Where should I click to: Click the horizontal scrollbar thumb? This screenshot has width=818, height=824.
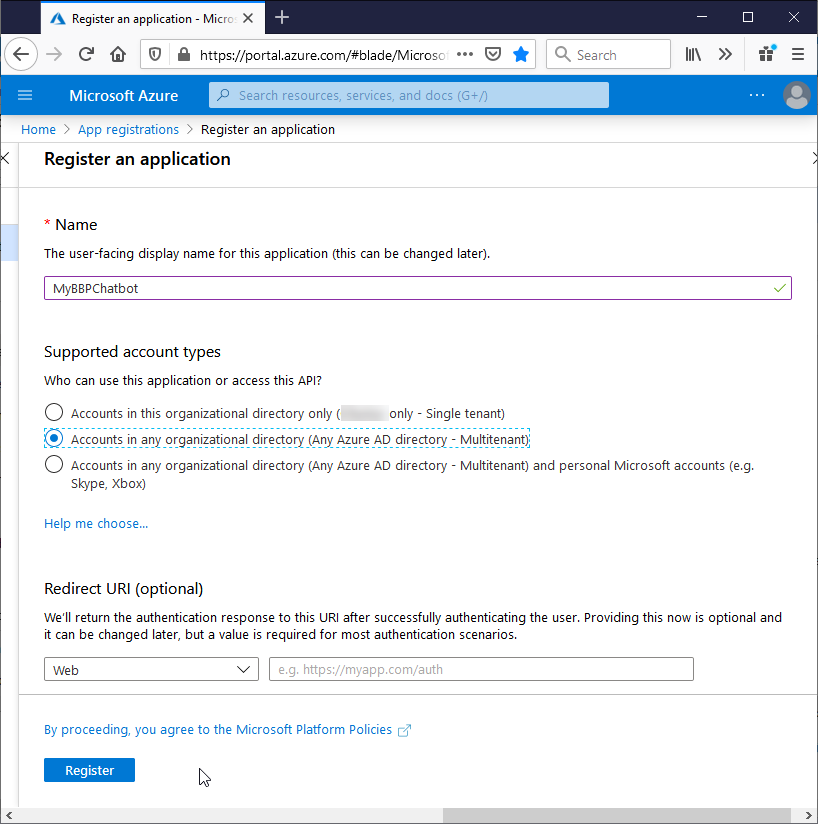pyautogui.click(x=616, y=816)
